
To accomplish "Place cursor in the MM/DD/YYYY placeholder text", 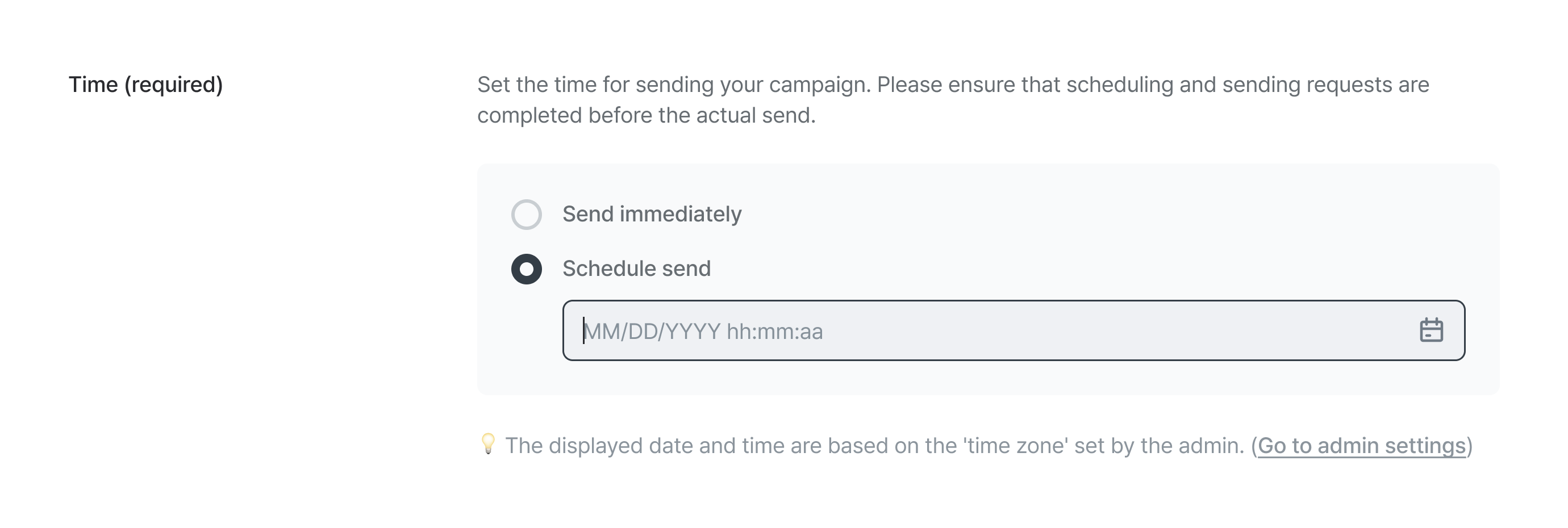I will click(652, 332).
